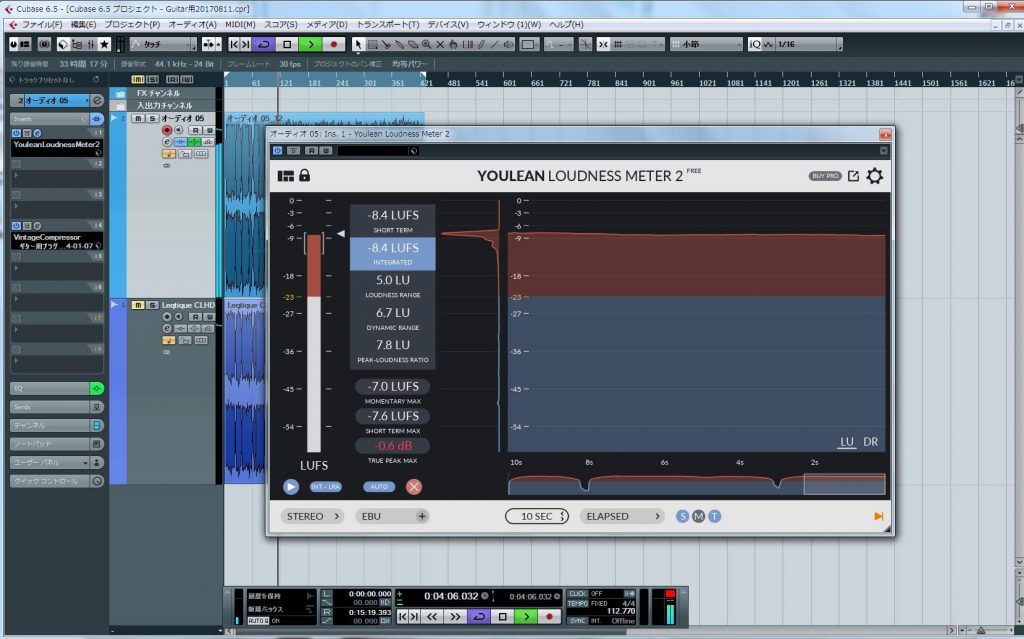Open the トランスポート(T) menu
1024x639 pixels.
click(389, 24)
